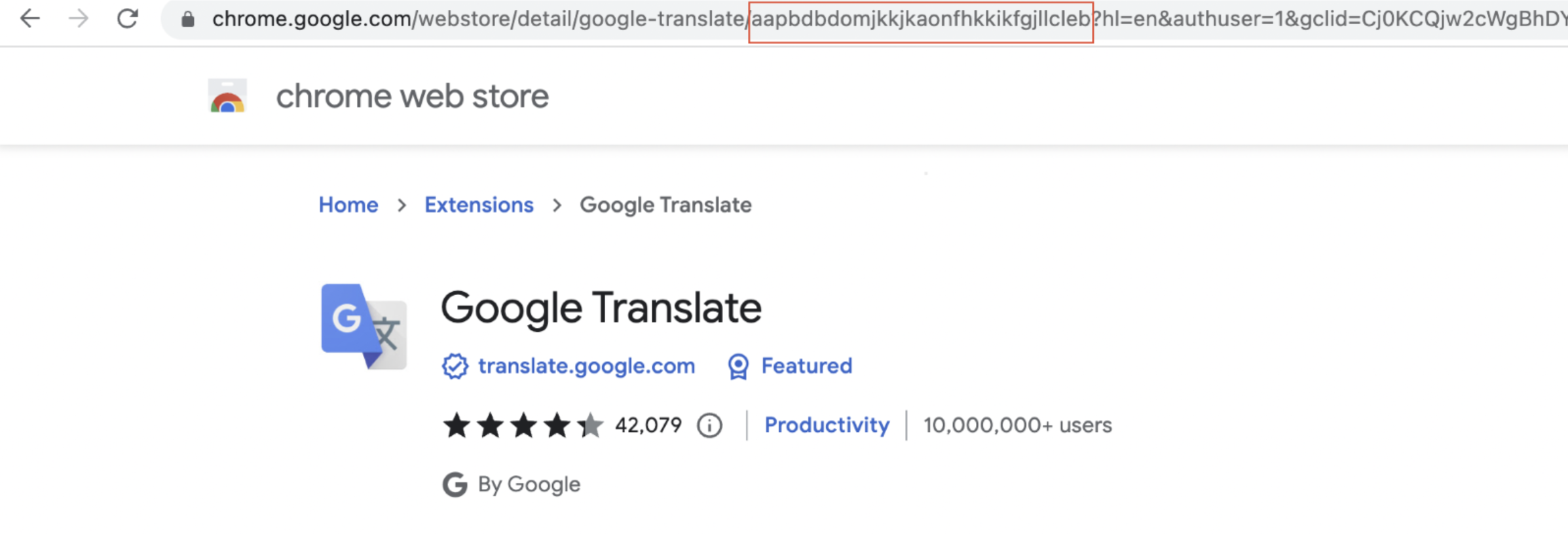Click the 42,079 ratings count
This screenshot has width=1568, height=534.
pyautogui.click(x=648, y=425)
